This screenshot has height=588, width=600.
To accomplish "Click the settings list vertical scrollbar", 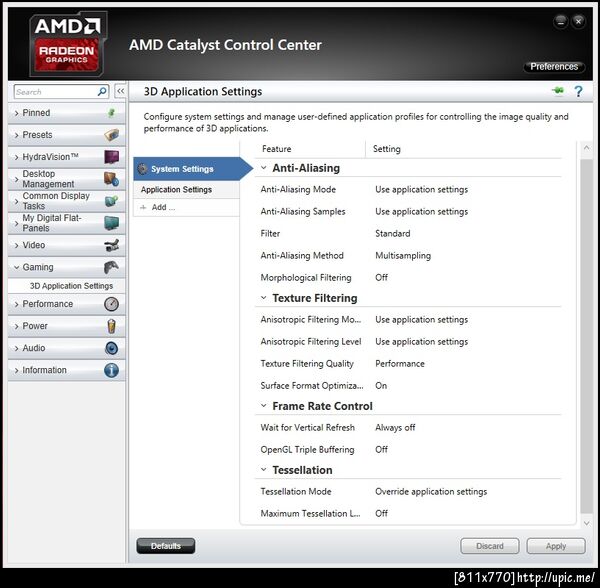I will [586, 337].
